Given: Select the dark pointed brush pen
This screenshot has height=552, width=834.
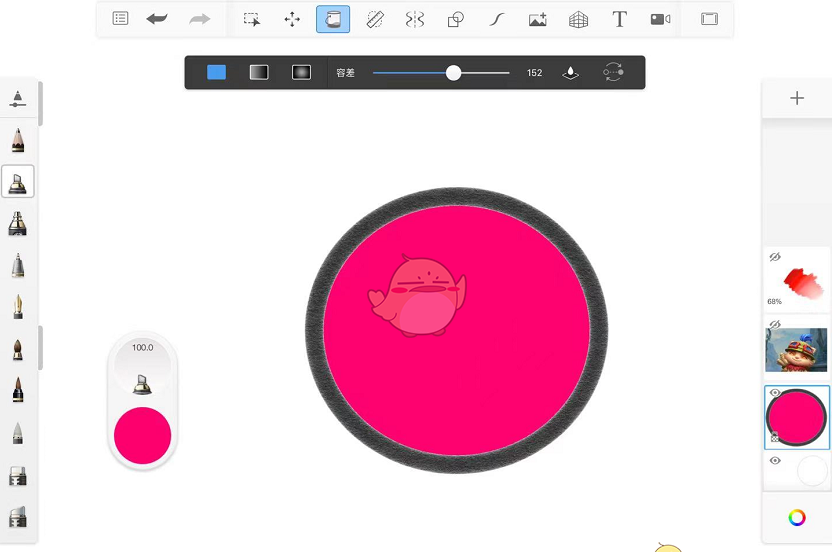Looking at the screenshot, I should coord(18,390).
